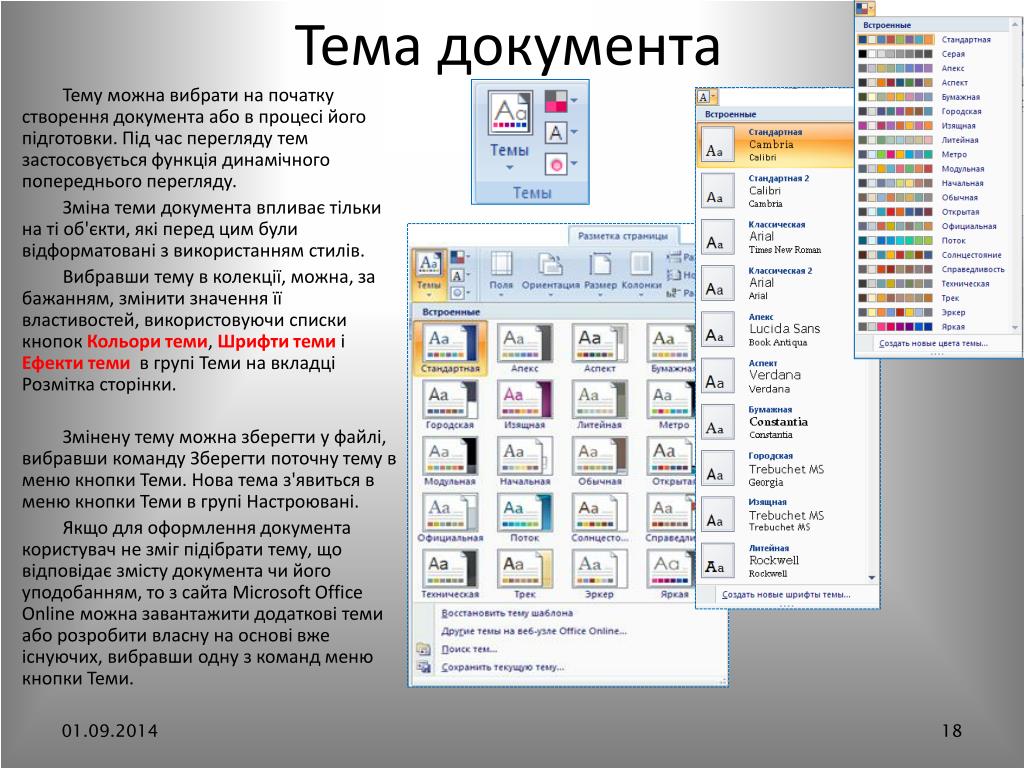Open the Колонки columns button
This screenshot has height=768, width=1024.
coord(641,273)
